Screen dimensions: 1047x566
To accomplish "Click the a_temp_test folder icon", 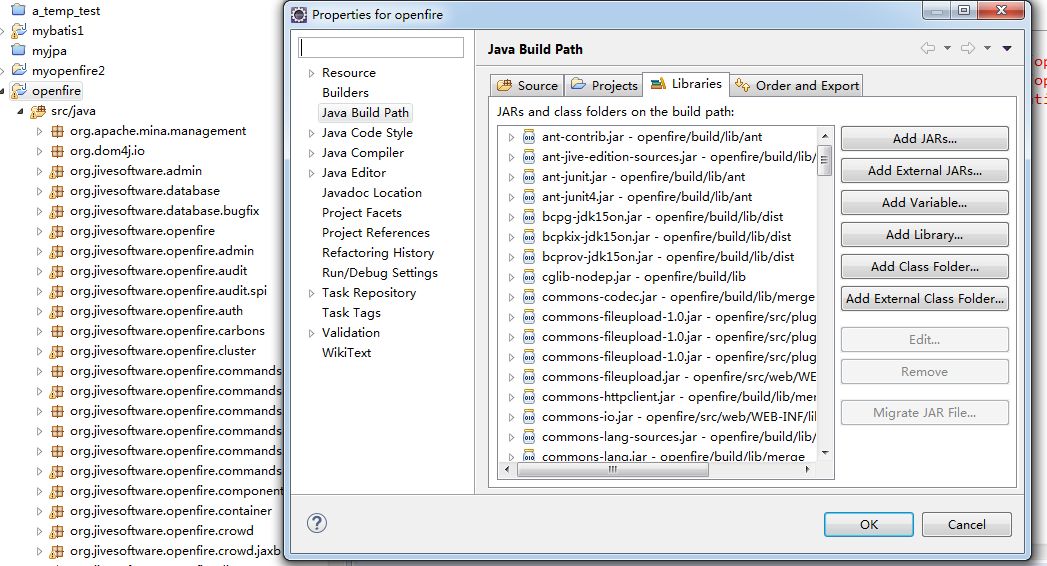I will coord(19,10).
